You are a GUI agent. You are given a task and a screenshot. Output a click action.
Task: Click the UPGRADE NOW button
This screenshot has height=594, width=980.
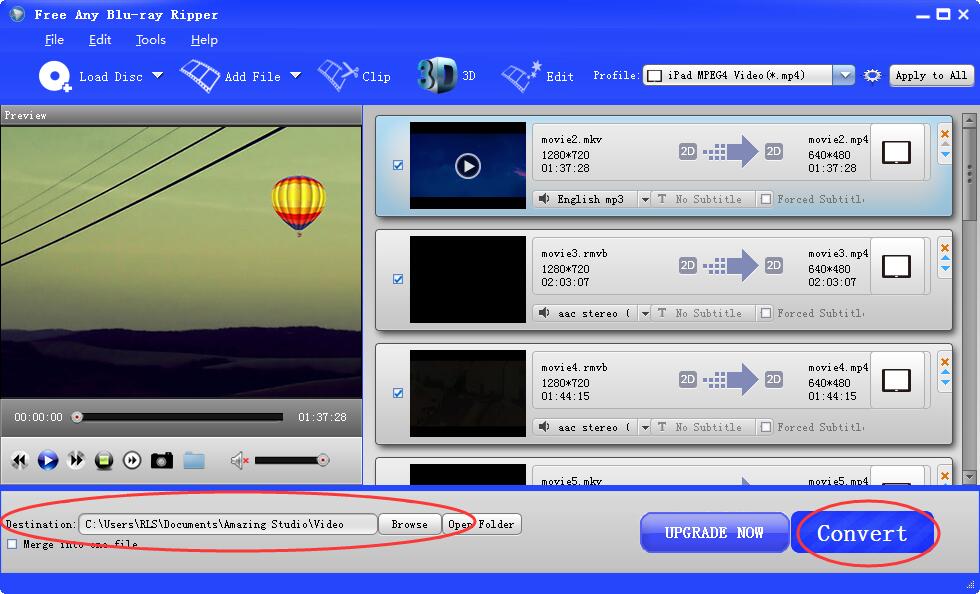pyautogui.click(x=714, y=533)
